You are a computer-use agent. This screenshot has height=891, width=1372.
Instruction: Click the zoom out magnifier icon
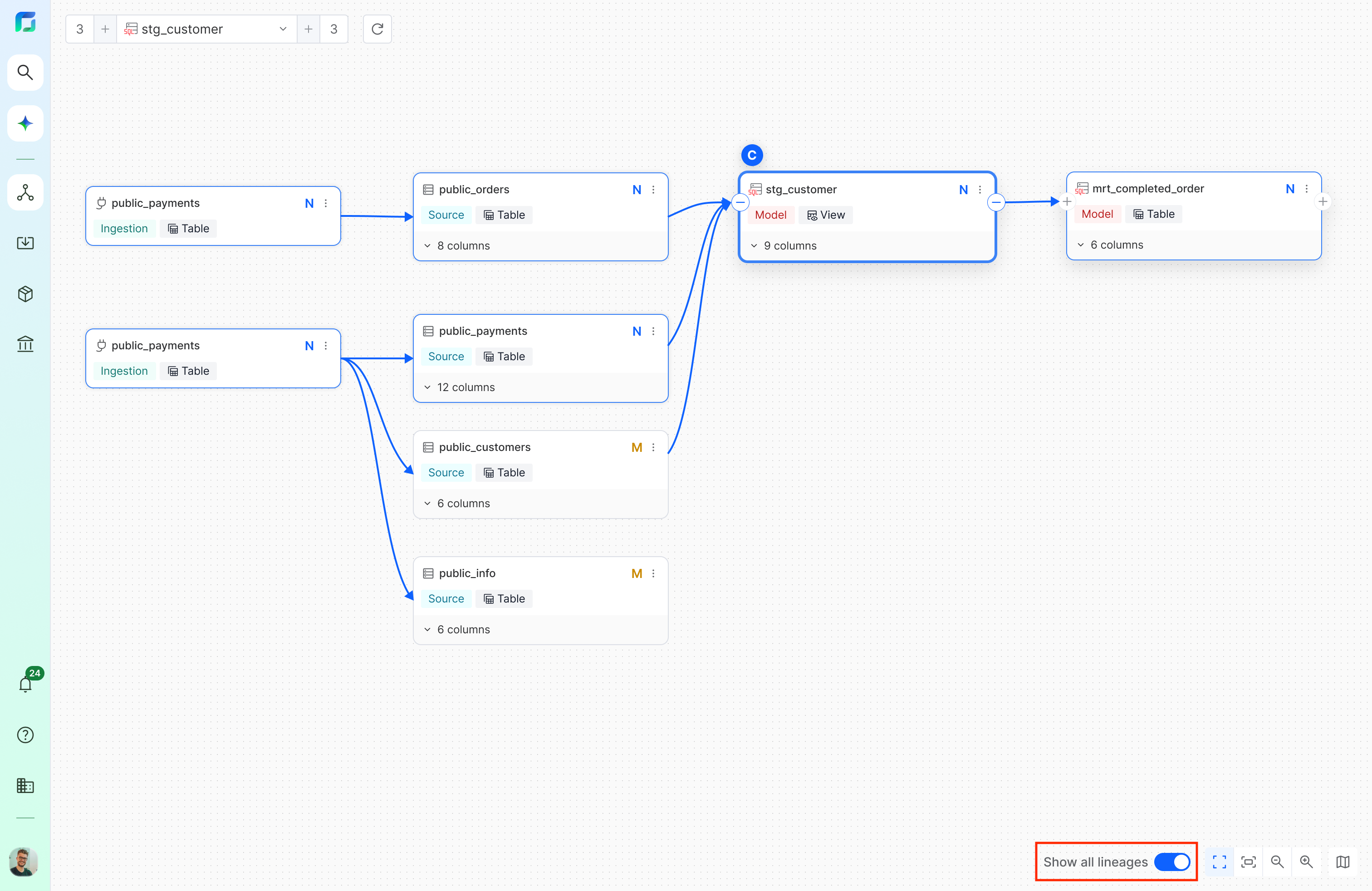click(x=1277, y=862)
